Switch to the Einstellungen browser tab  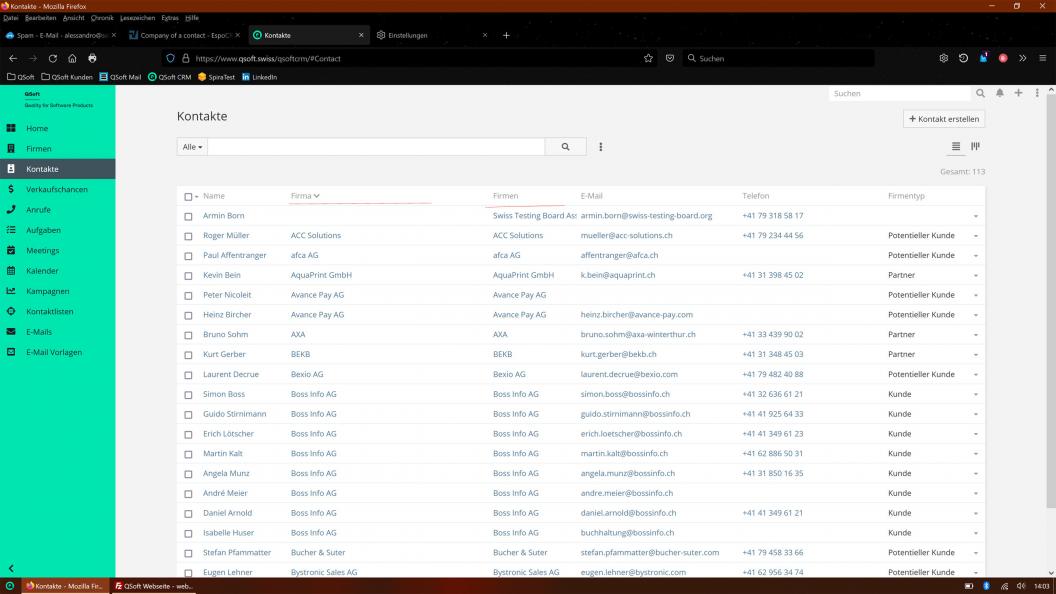point(432,35)
